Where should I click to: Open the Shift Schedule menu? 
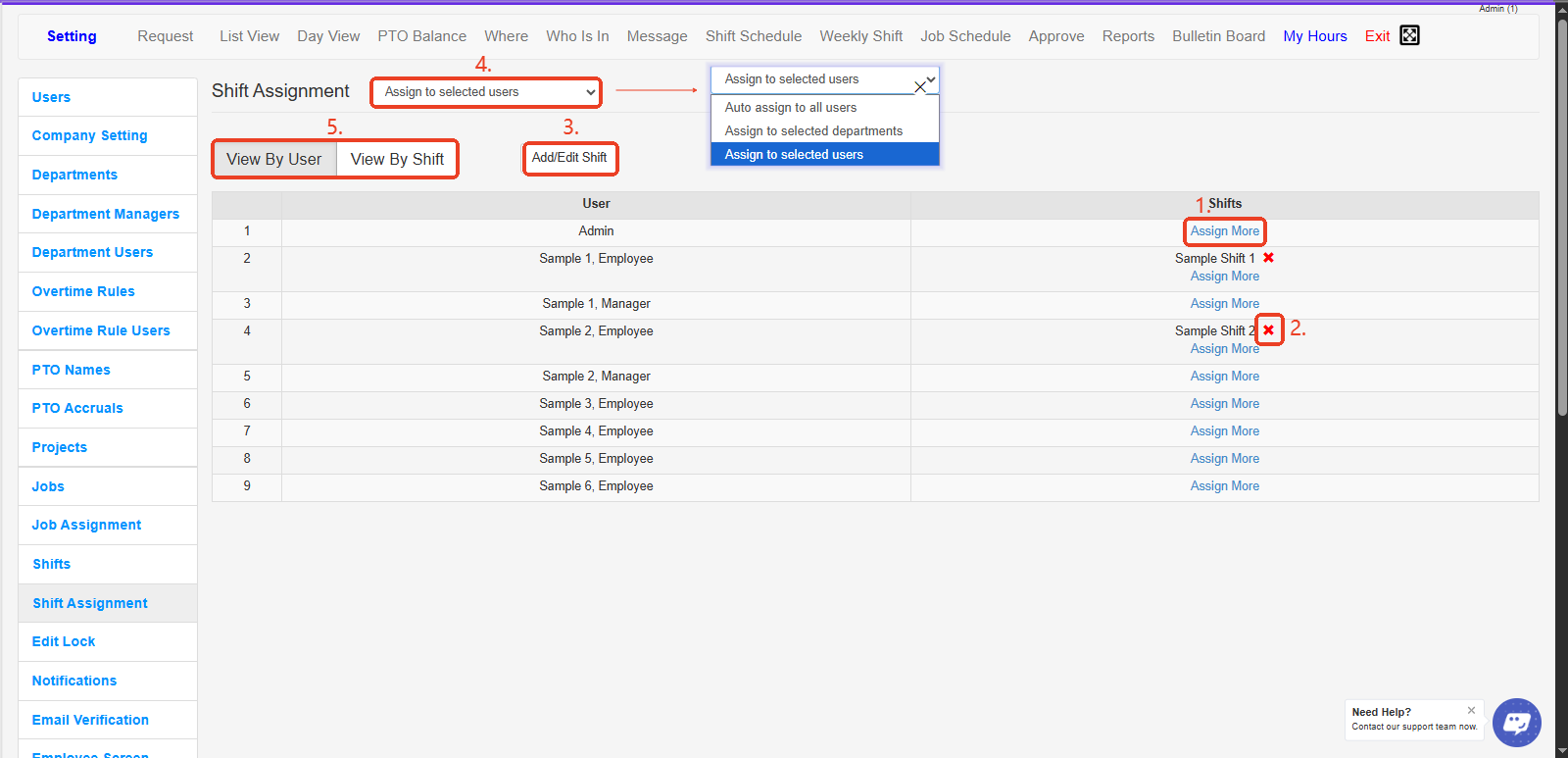[753, 36]
